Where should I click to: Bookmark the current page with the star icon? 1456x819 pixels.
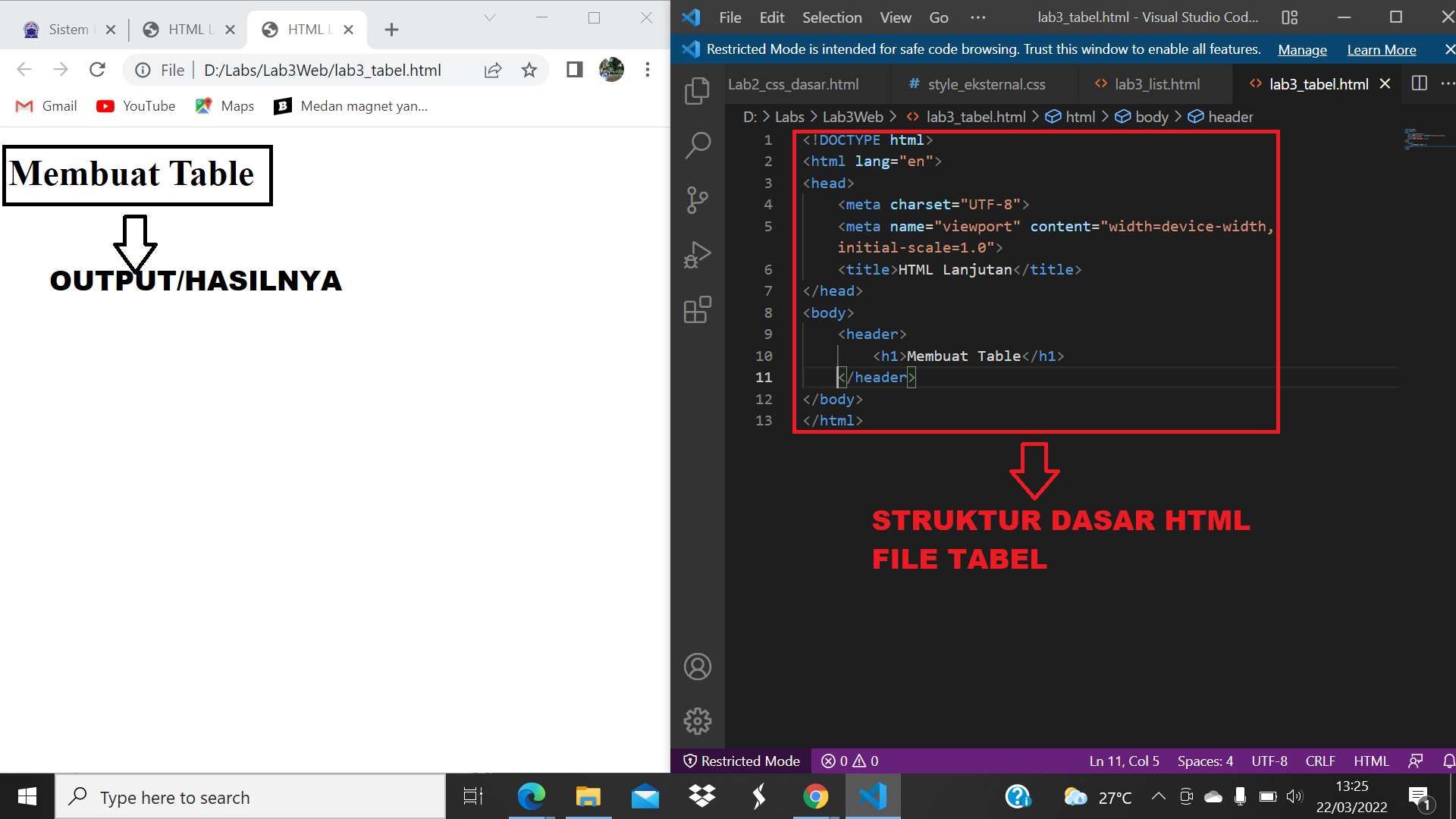pyautogui.click(x=529, y=69)
